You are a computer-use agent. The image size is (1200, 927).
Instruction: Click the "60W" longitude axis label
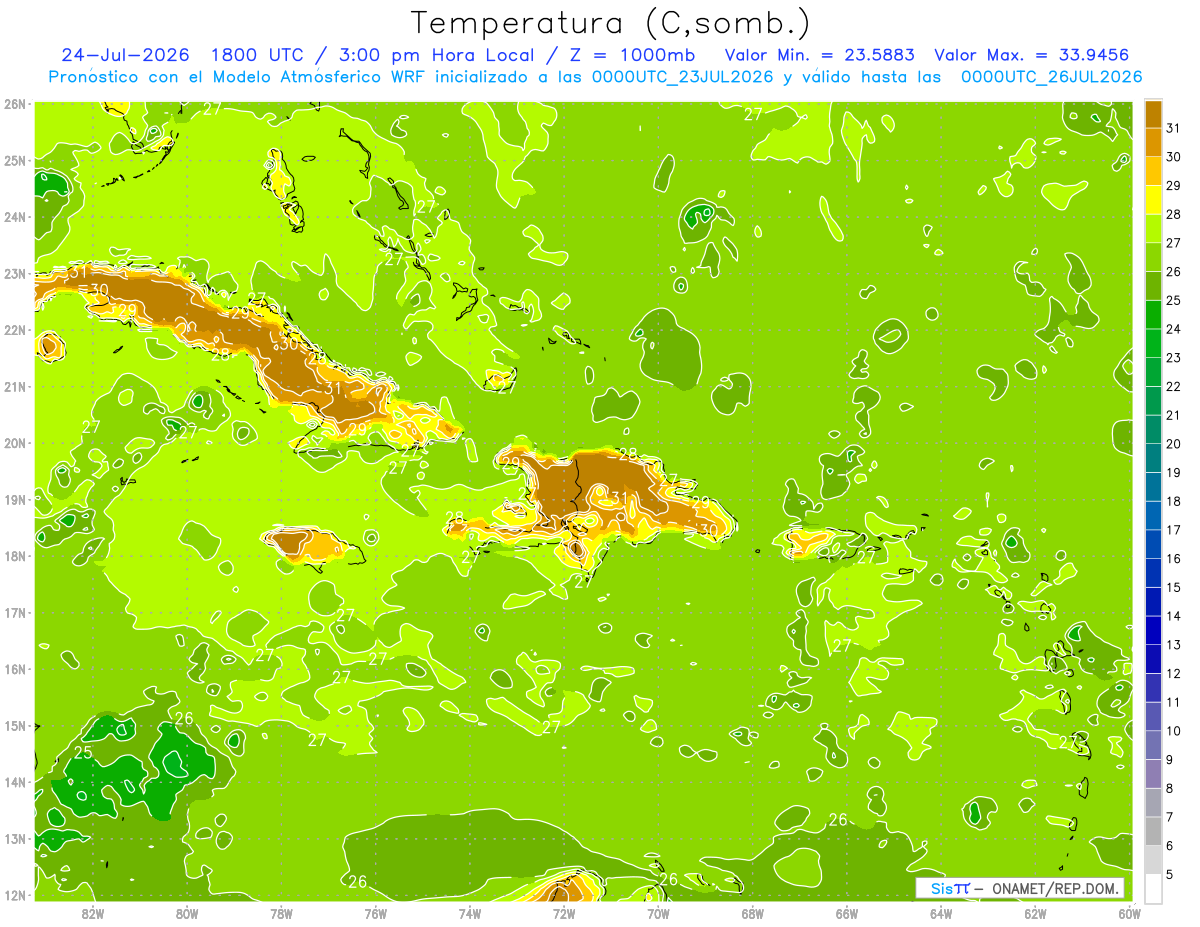(1129, 913)
